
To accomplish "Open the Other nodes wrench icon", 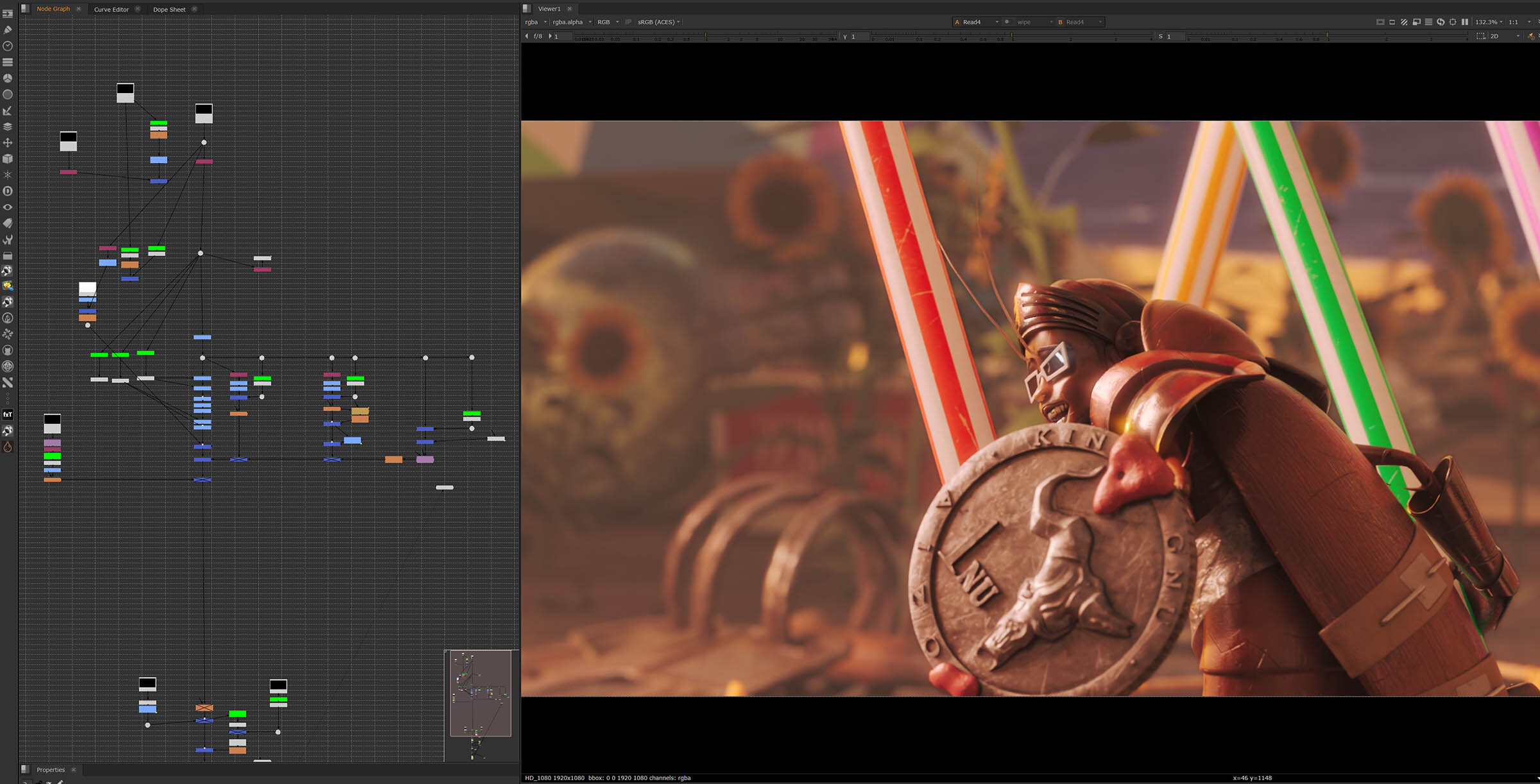I will (x=8, y=239).
